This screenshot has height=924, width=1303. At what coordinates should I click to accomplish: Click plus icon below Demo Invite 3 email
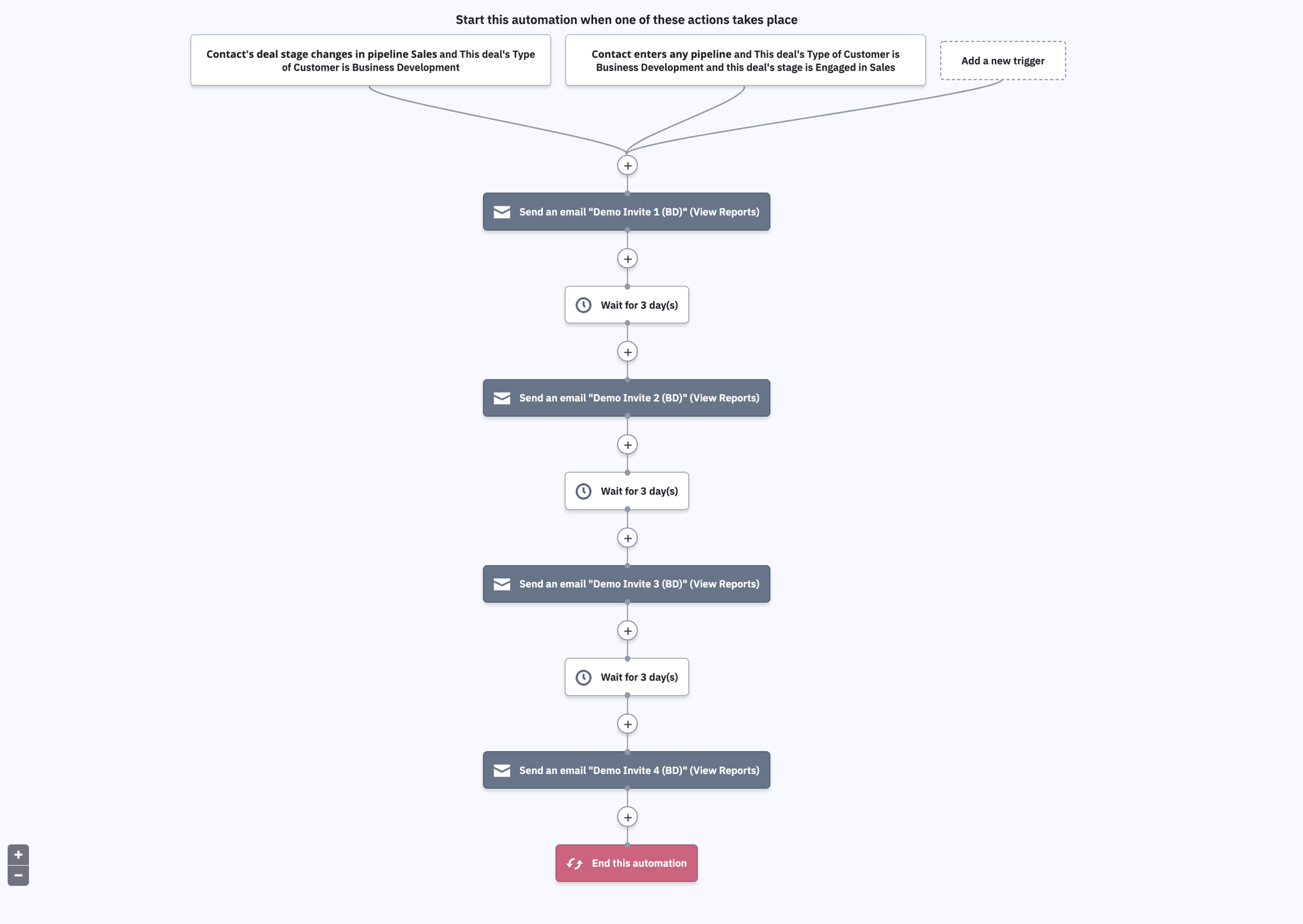(x=627, y=631)
